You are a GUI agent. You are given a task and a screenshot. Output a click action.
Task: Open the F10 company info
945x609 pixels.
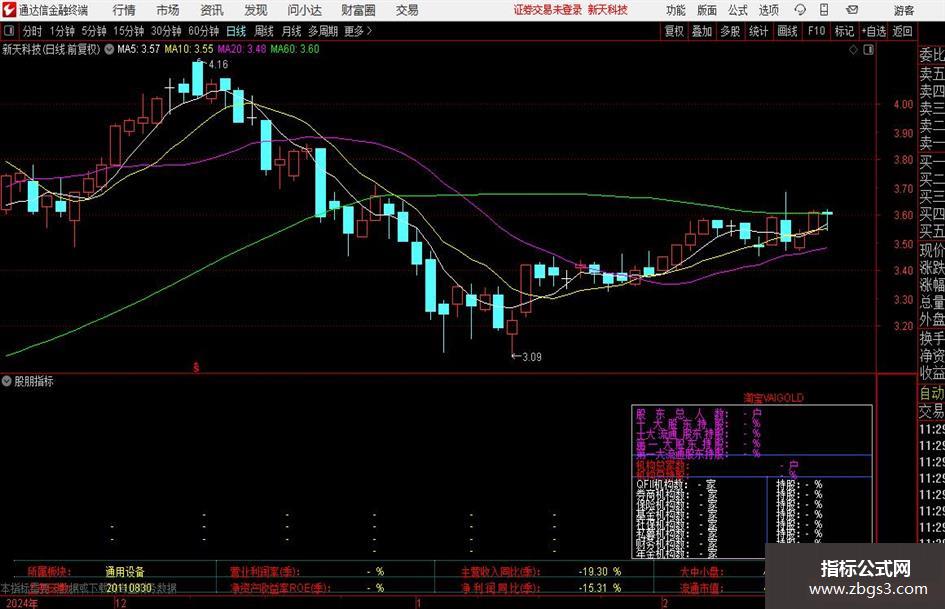click(817, 31)
